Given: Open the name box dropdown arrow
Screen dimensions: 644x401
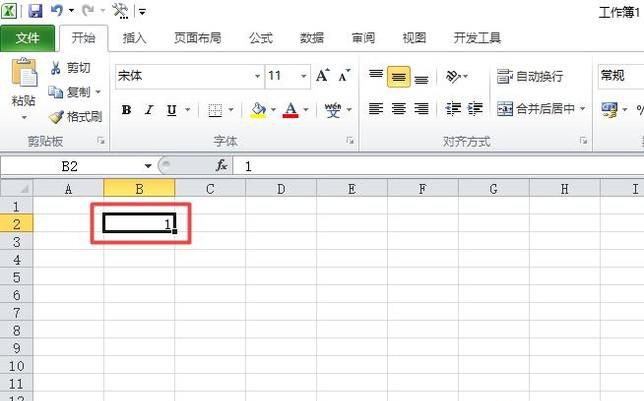Looking at the screenshot, I should (x=148, y=166).
